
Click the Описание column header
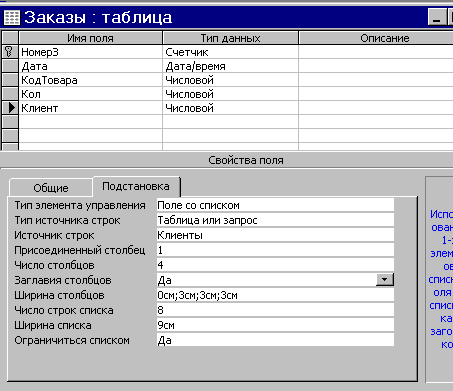point(376,38)
